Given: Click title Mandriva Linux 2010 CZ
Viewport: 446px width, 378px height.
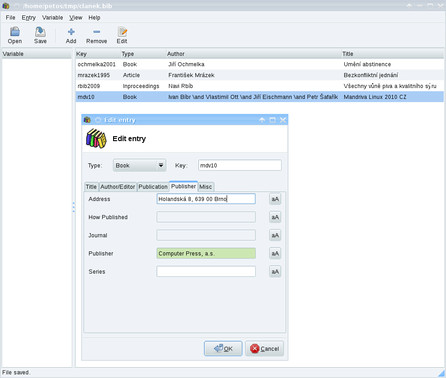Looking at the screenshot, I should [x=375, y=97].
